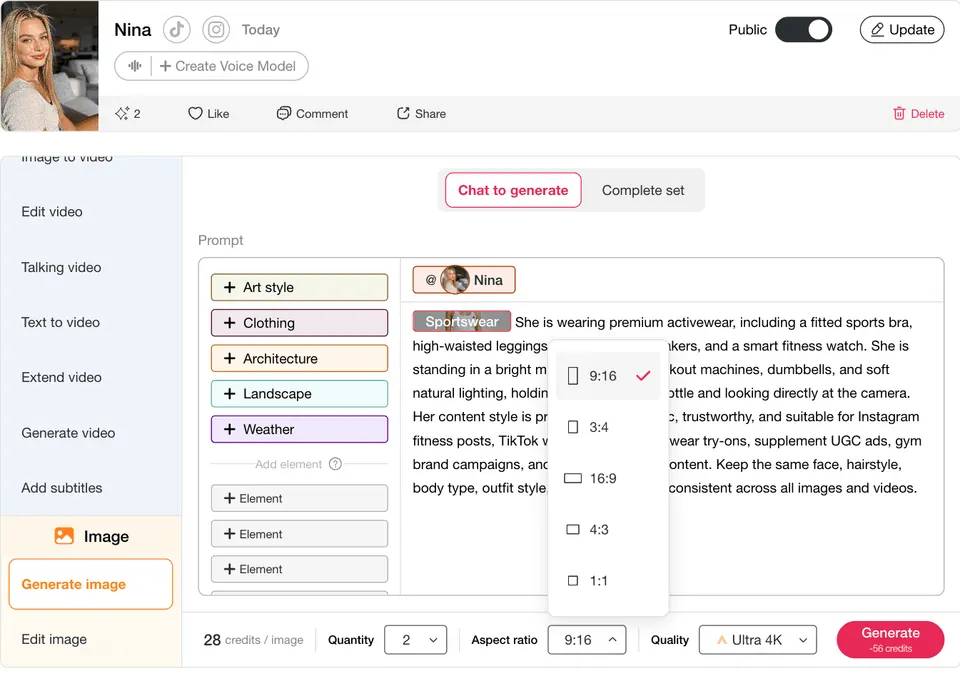Screen dimensions: 960x674
Task: Click the Share export icon
Action: (x=403, y=113)
